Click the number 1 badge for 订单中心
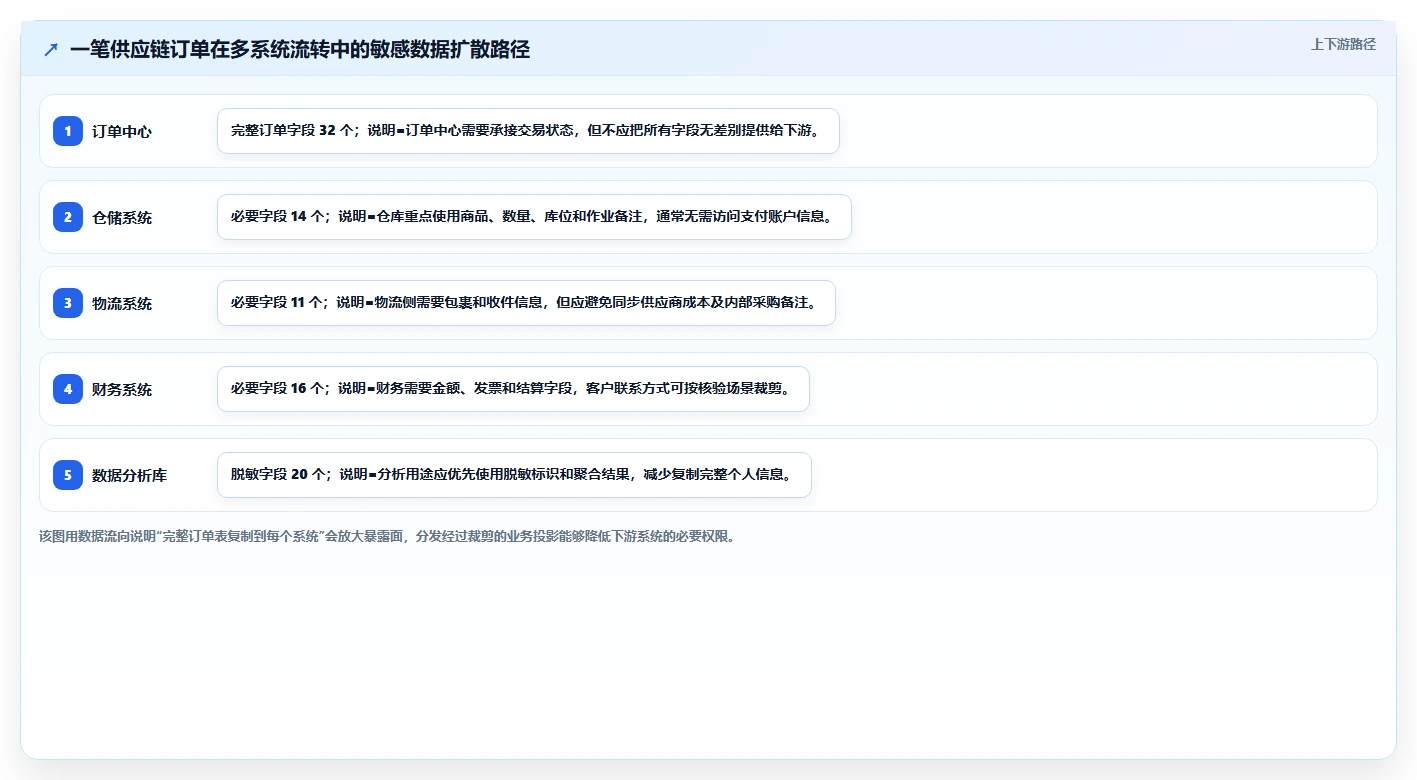Image resolution: width=1417 pixels, height=780 pixels. [x=68, y=131]
